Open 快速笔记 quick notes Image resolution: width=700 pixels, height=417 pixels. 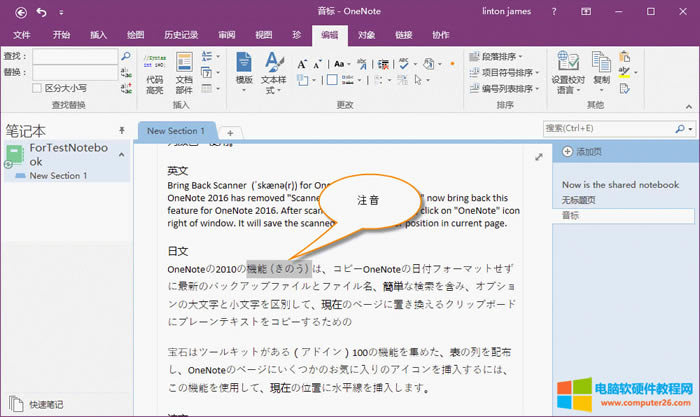(46, 404)
